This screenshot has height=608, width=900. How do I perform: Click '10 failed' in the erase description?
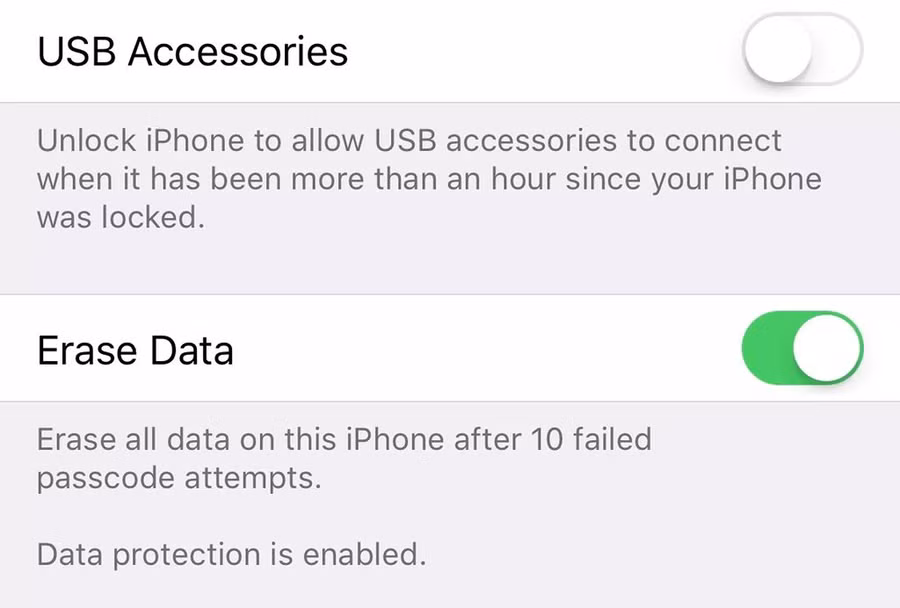tap(591, 439)
